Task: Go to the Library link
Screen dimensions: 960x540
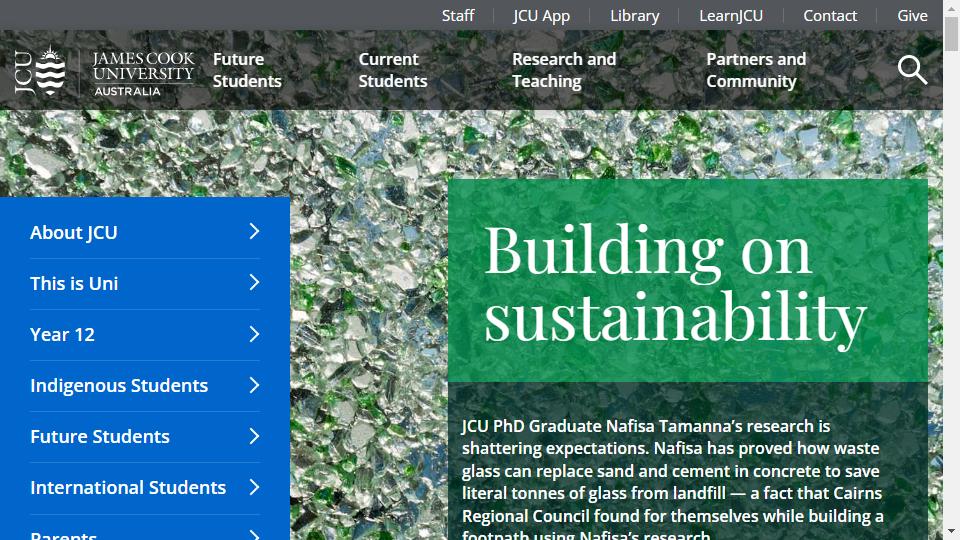Action: 634,15
